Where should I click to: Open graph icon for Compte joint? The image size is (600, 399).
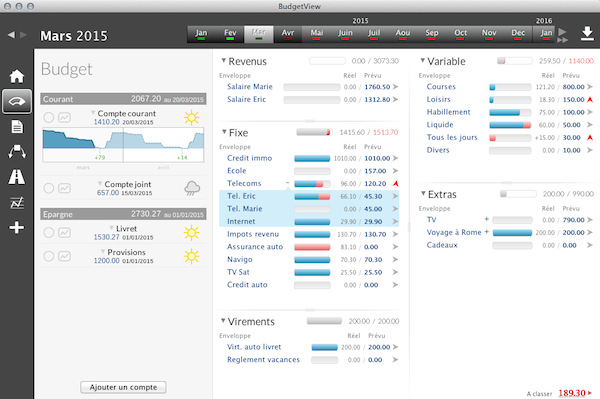(64, 188)
